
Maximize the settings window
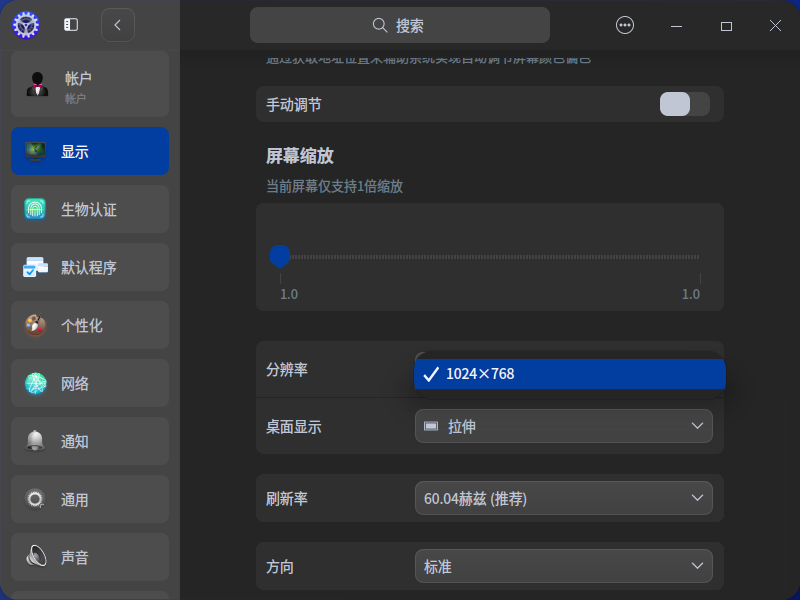(727, 26)
